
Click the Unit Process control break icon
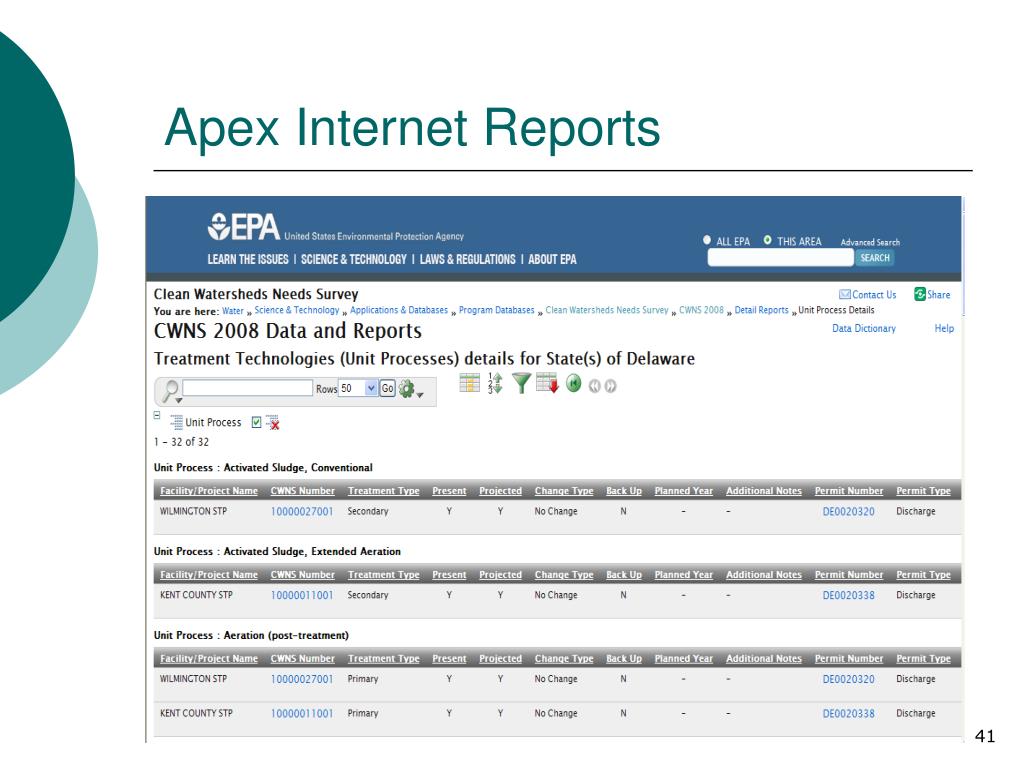[176, 423]
